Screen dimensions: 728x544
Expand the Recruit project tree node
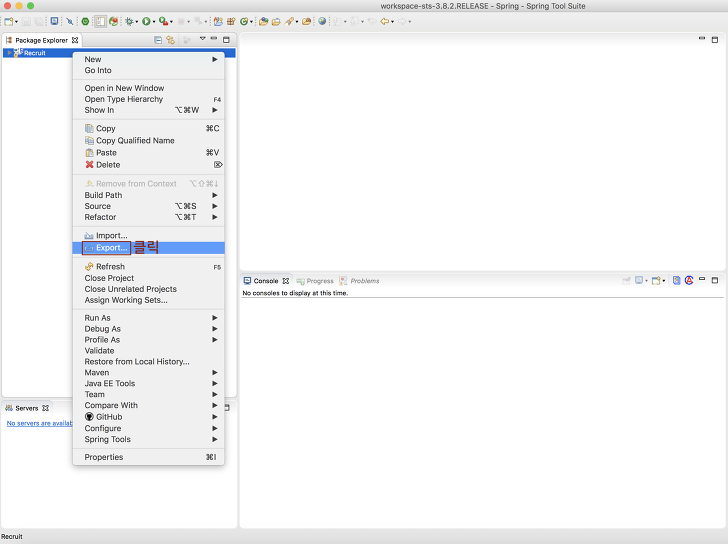9,53
